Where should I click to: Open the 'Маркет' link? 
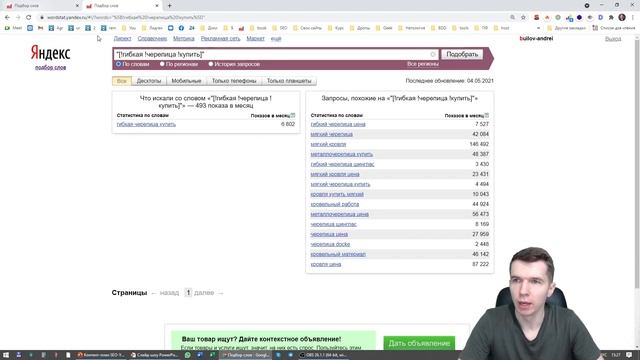tap(256, 38)
